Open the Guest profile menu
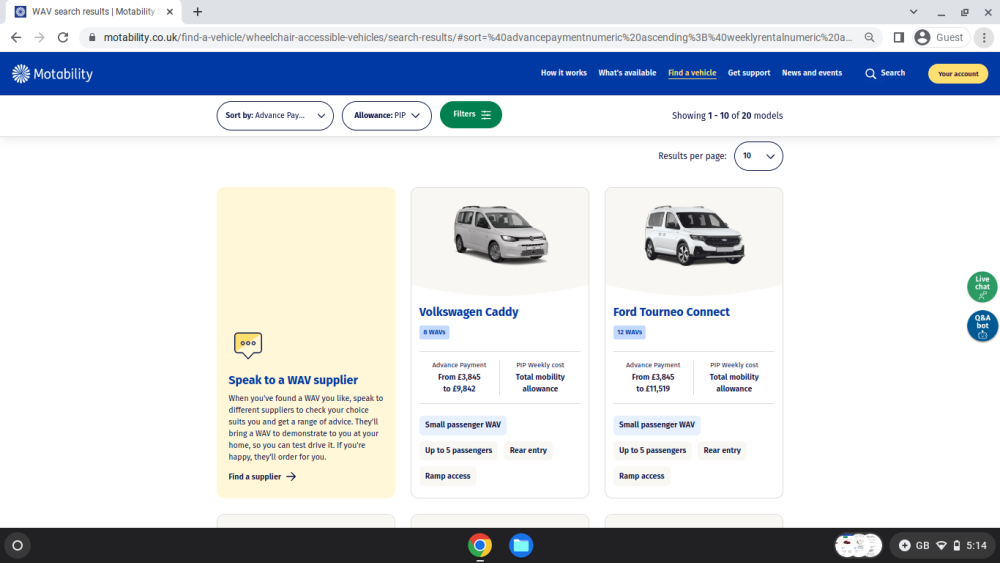This screenshot has height=563, width=1000. [x=941, y=38]
